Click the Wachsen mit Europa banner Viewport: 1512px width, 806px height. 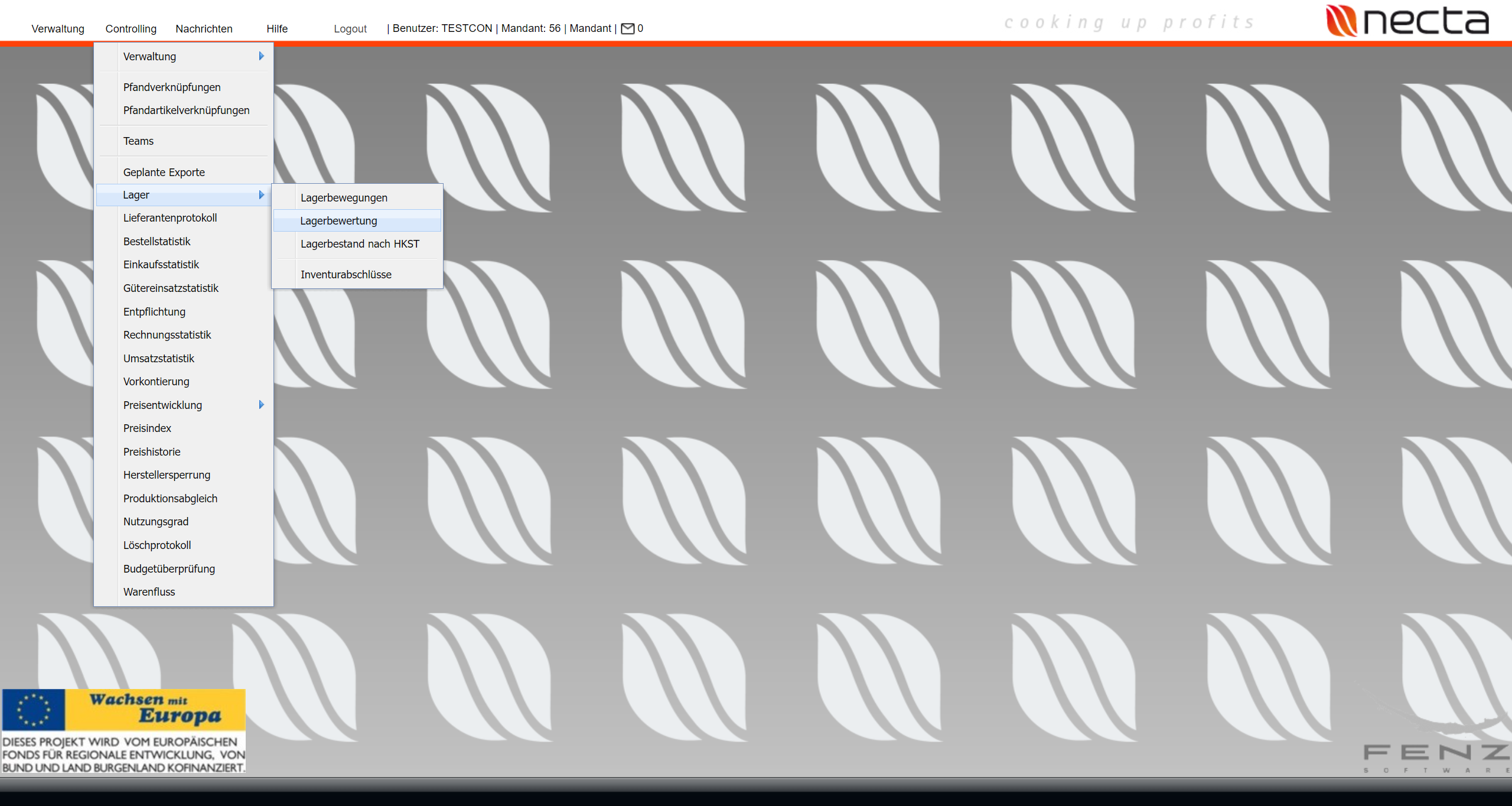click(x=123, y=730)
